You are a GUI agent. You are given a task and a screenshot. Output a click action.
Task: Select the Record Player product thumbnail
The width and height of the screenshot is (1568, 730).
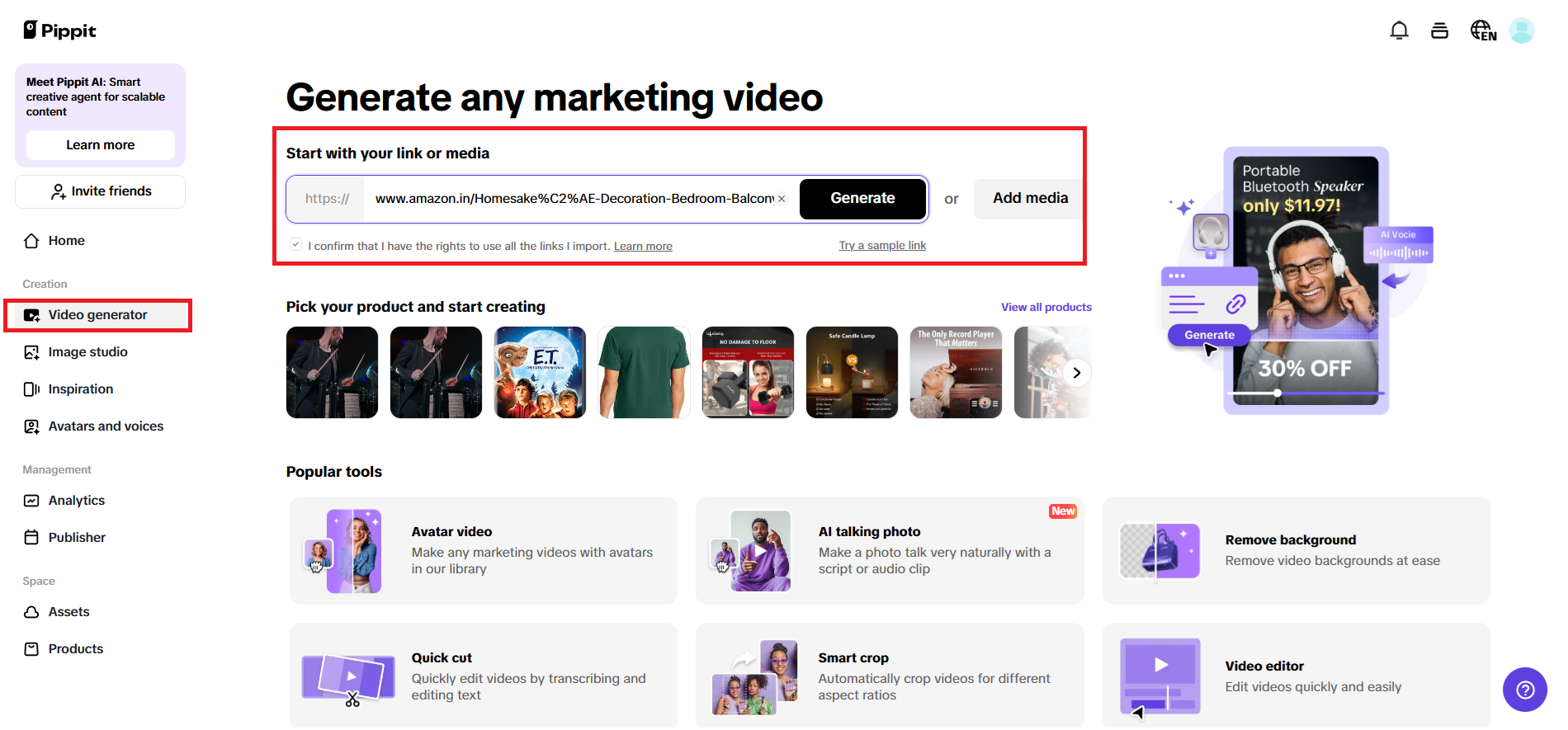click(956, 373)
